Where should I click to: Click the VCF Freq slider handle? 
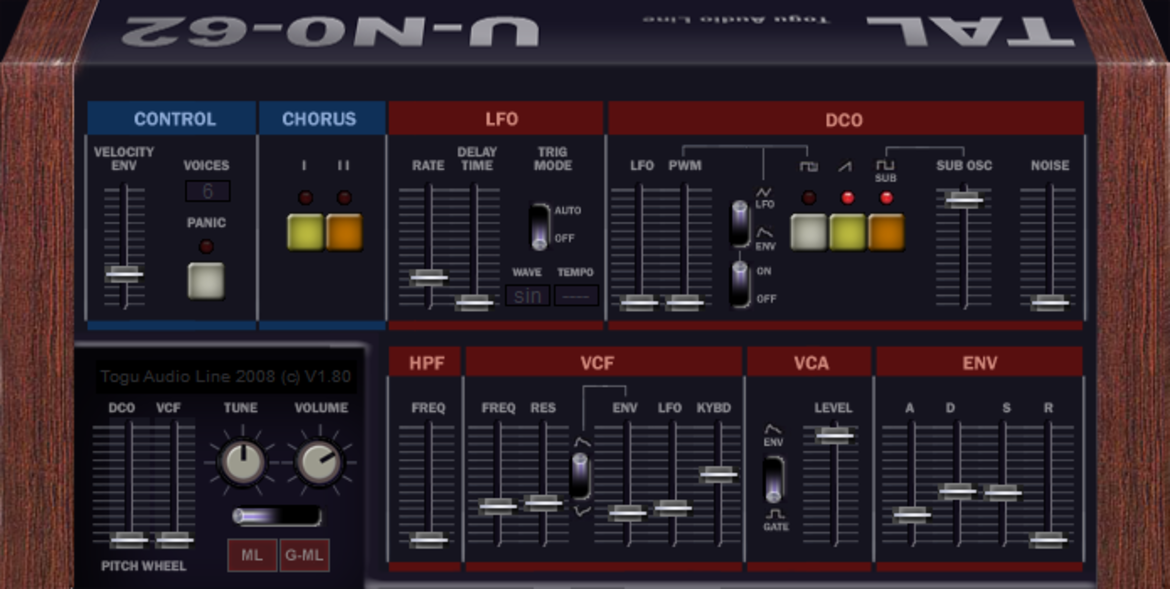click(497, 505)
